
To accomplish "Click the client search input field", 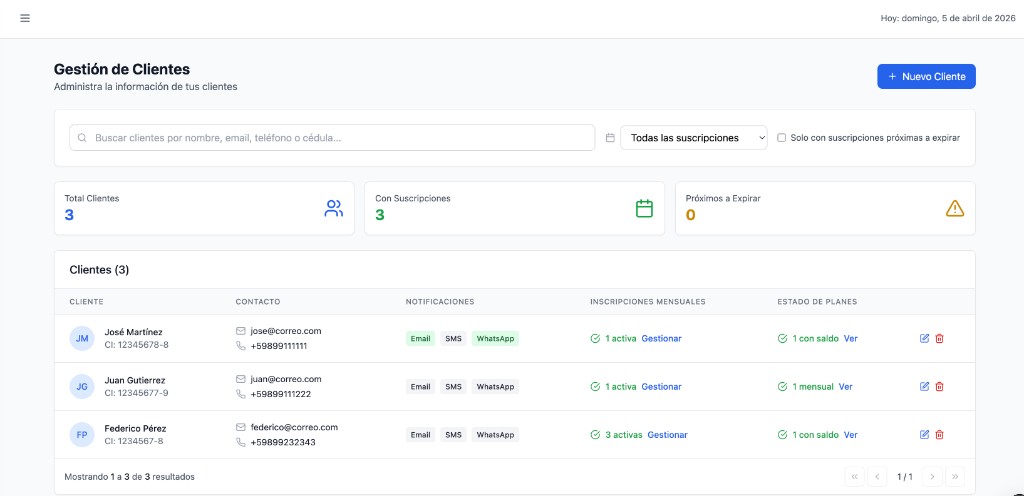I will [330, 138].
